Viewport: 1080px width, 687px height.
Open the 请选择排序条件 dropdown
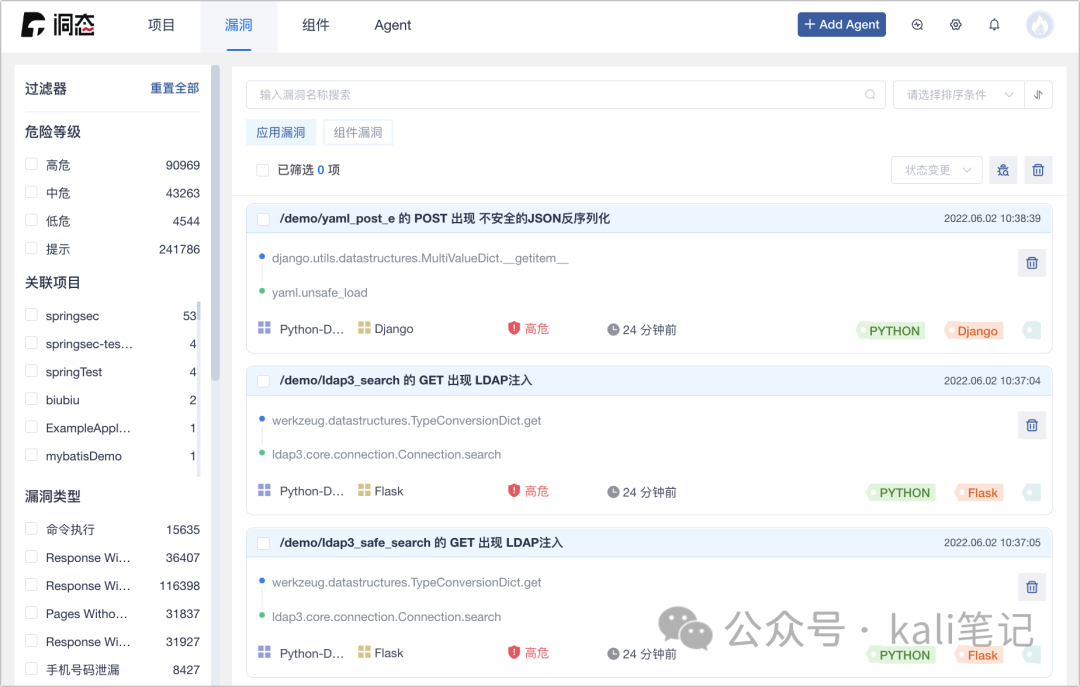[959, 94]
